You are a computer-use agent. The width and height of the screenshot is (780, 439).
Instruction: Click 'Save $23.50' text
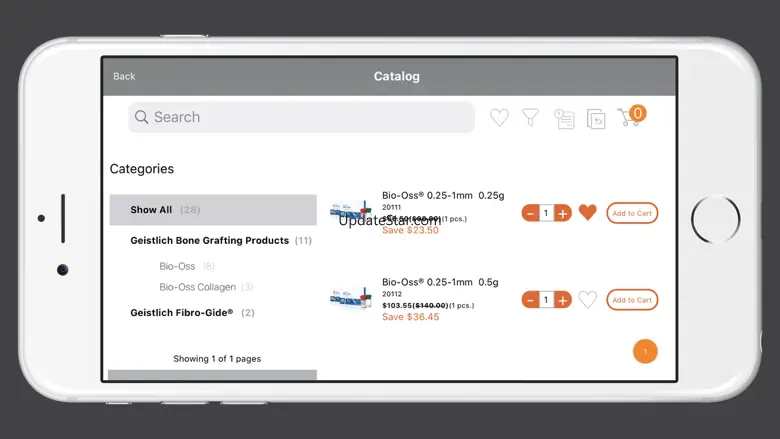coord(410,230)
